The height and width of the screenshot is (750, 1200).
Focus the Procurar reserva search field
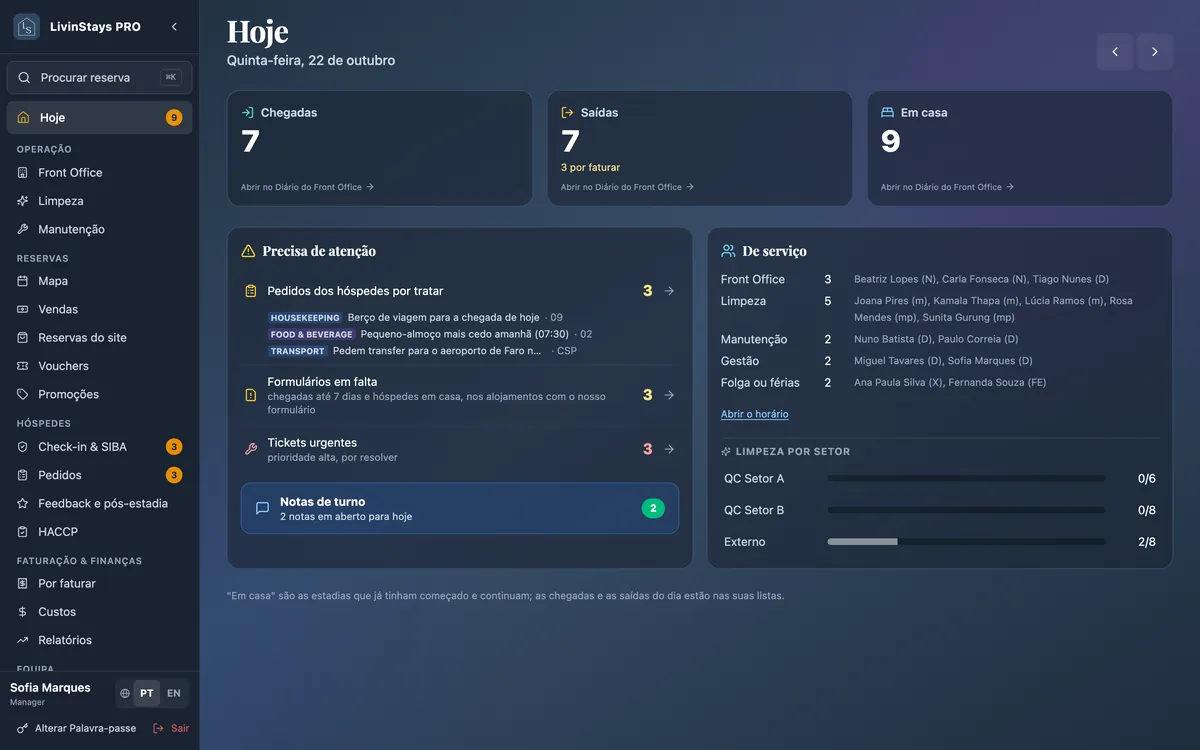[99, 77]
